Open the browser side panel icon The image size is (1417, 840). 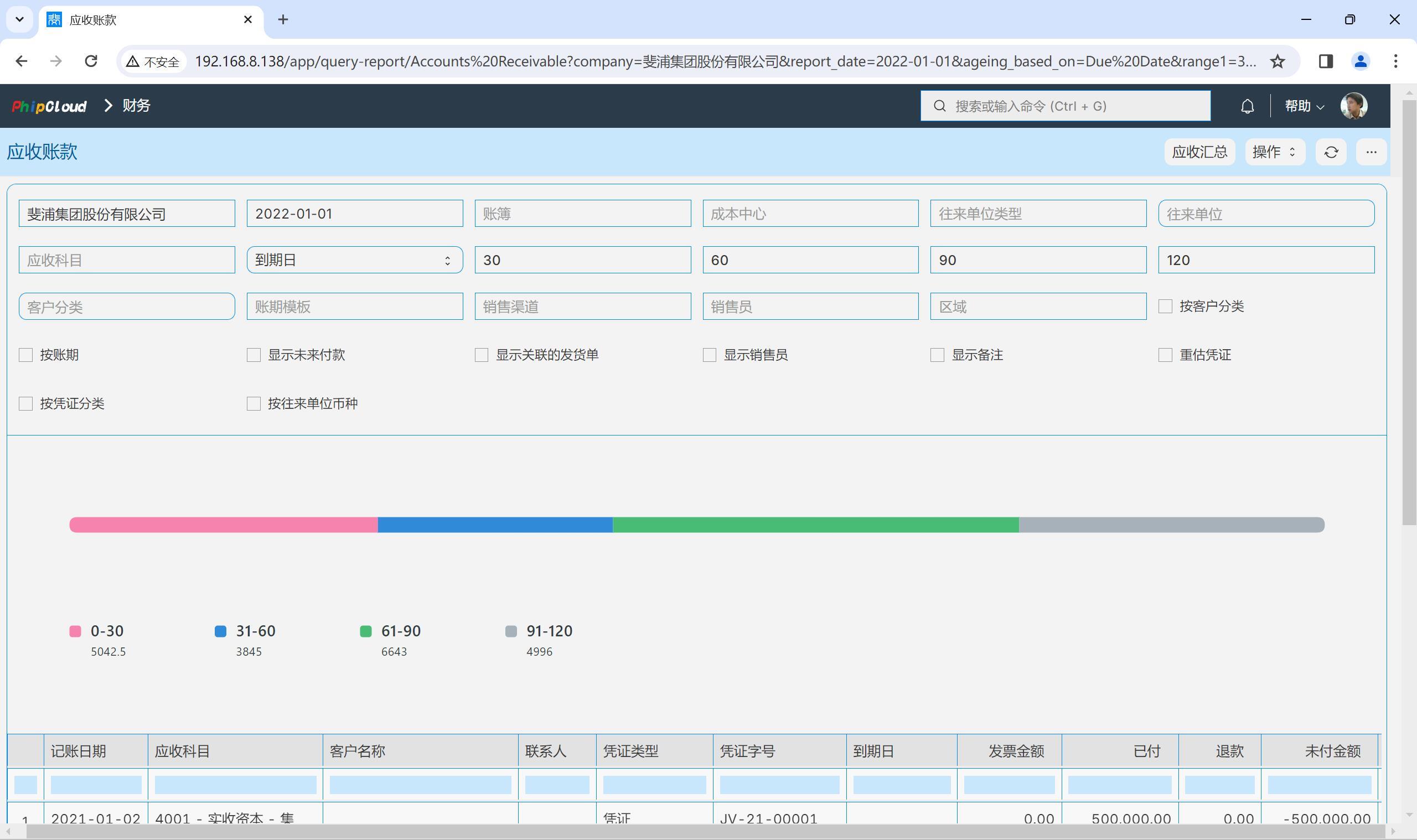point(1325,61)
